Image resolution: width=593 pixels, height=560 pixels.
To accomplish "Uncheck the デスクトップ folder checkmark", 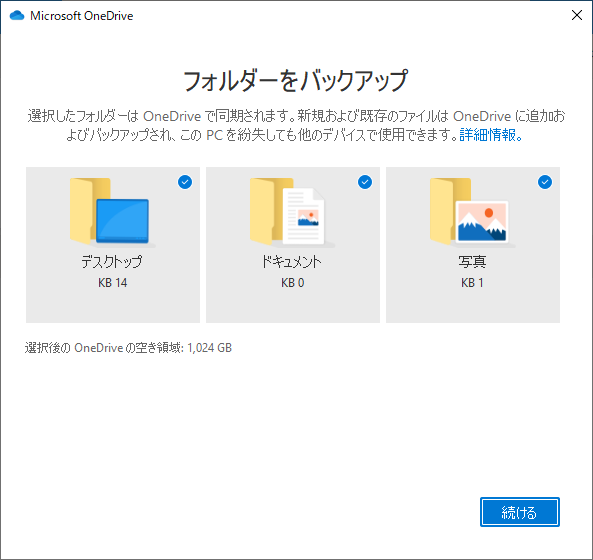I will tap(185, 182).
